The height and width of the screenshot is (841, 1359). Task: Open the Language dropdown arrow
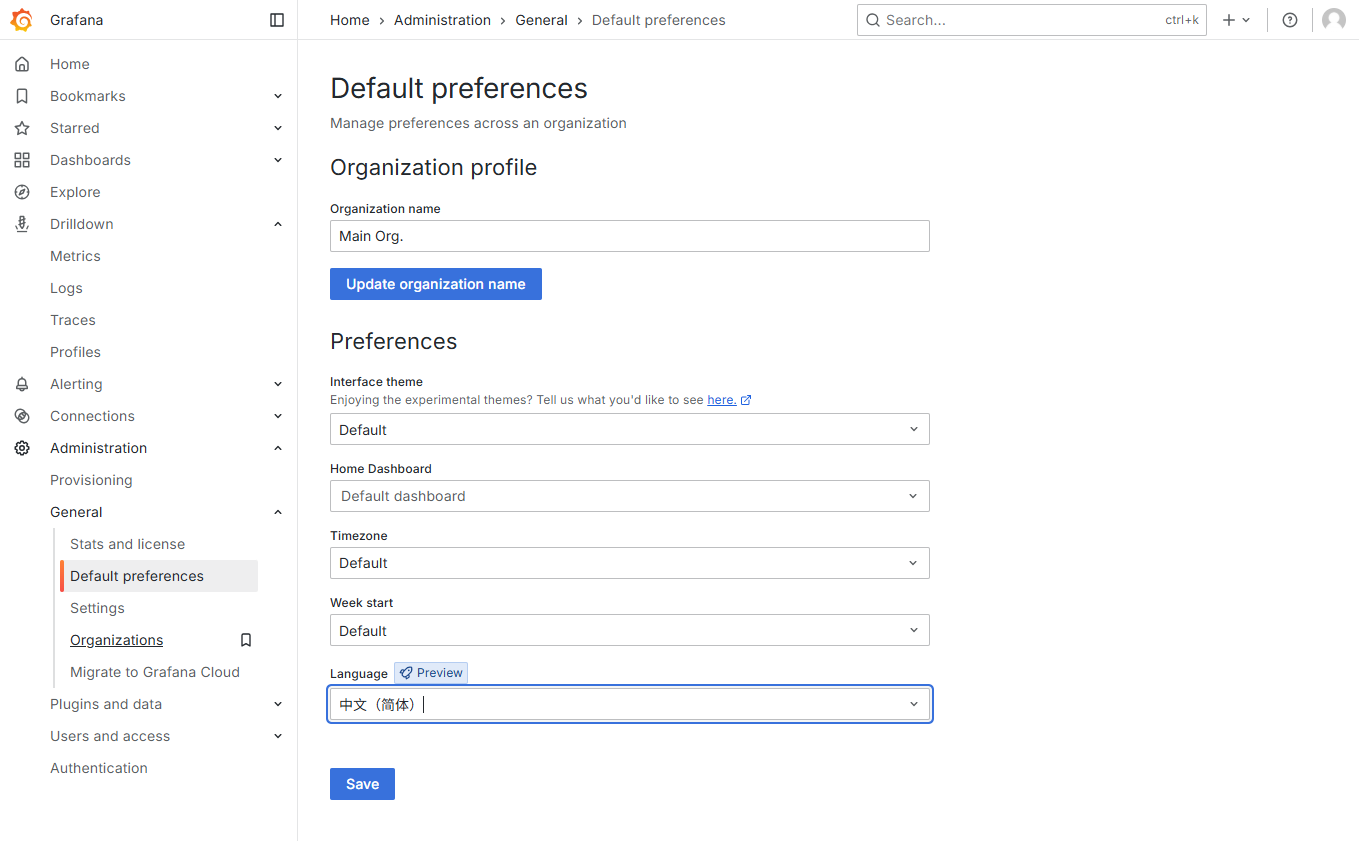coord(913,704)
